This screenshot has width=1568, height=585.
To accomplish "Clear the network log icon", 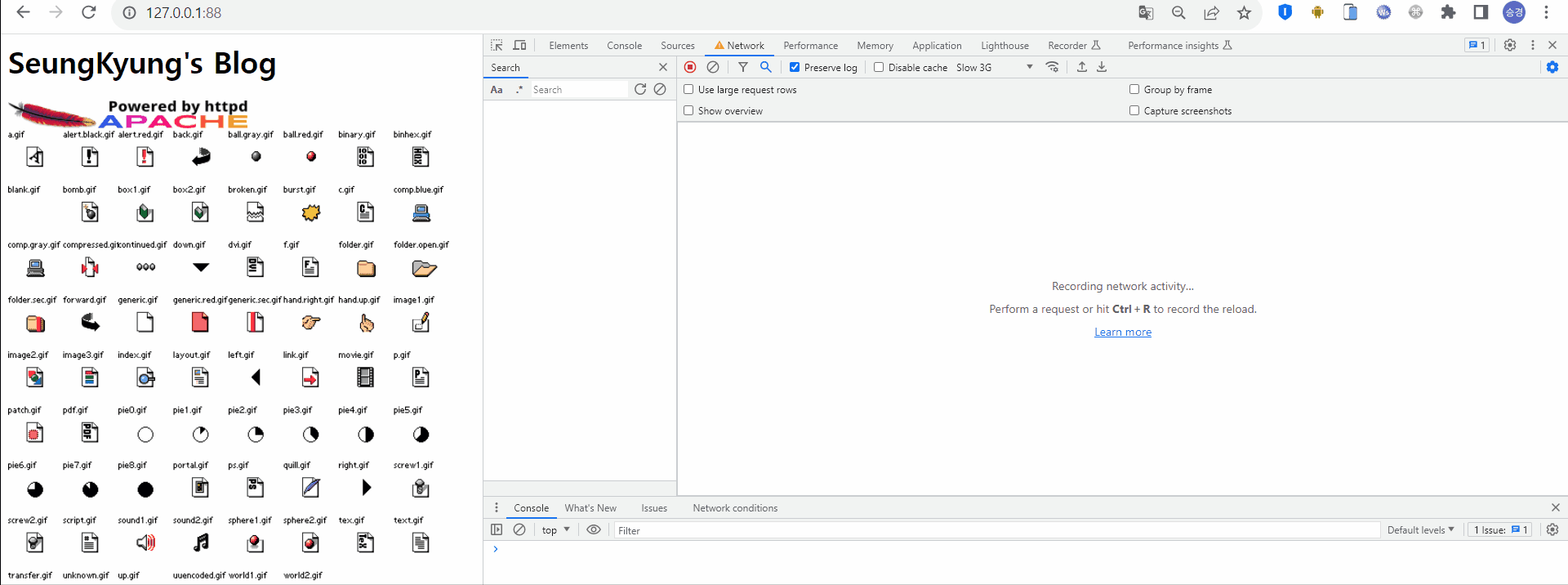I will point(713,67).
